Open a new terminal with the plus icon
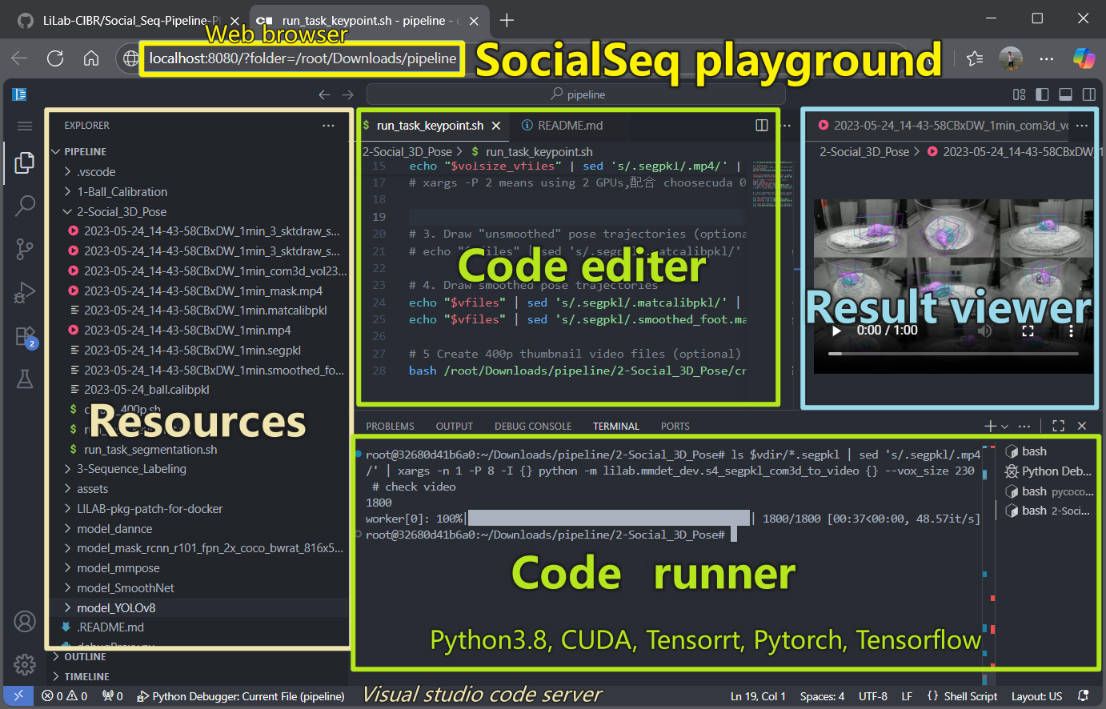This screenshot has width=1106, height=709. point(989,425)
